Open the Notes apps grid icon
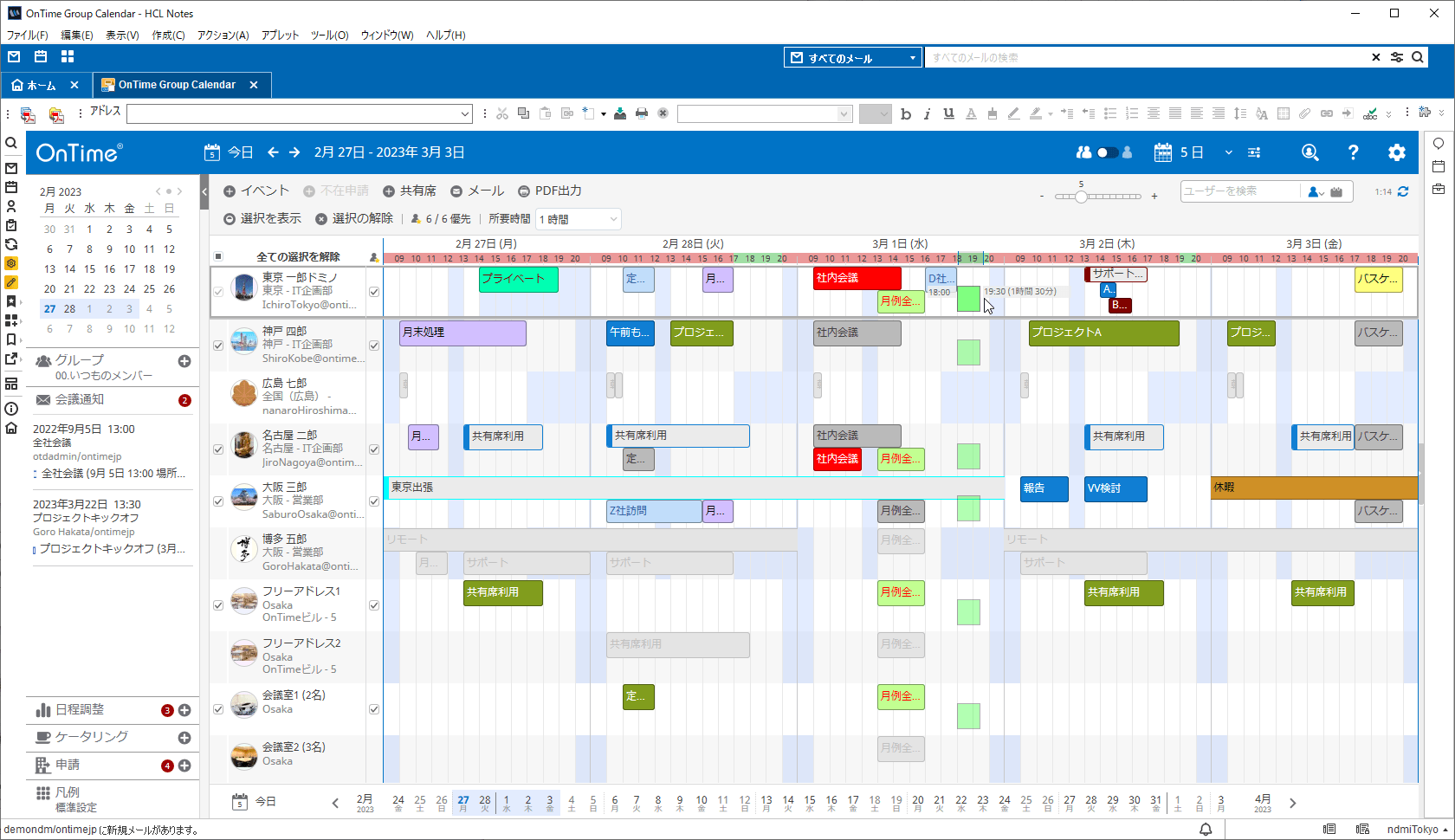The height and width of the screenshot is (840, 1455). (x=68, y=56)
